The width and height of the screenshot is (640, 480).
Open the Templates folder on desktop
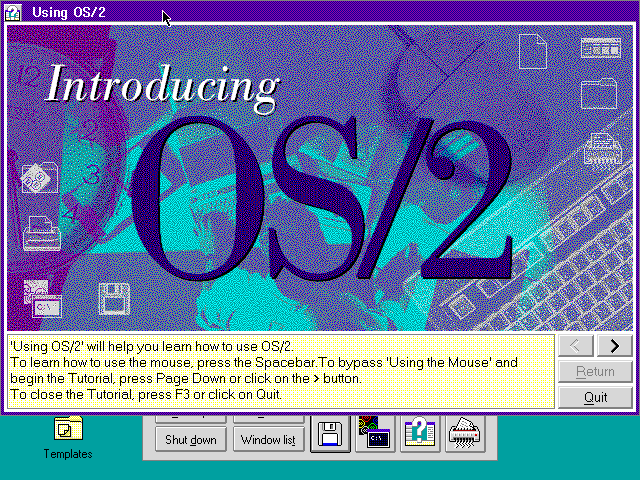pos(68,429)
